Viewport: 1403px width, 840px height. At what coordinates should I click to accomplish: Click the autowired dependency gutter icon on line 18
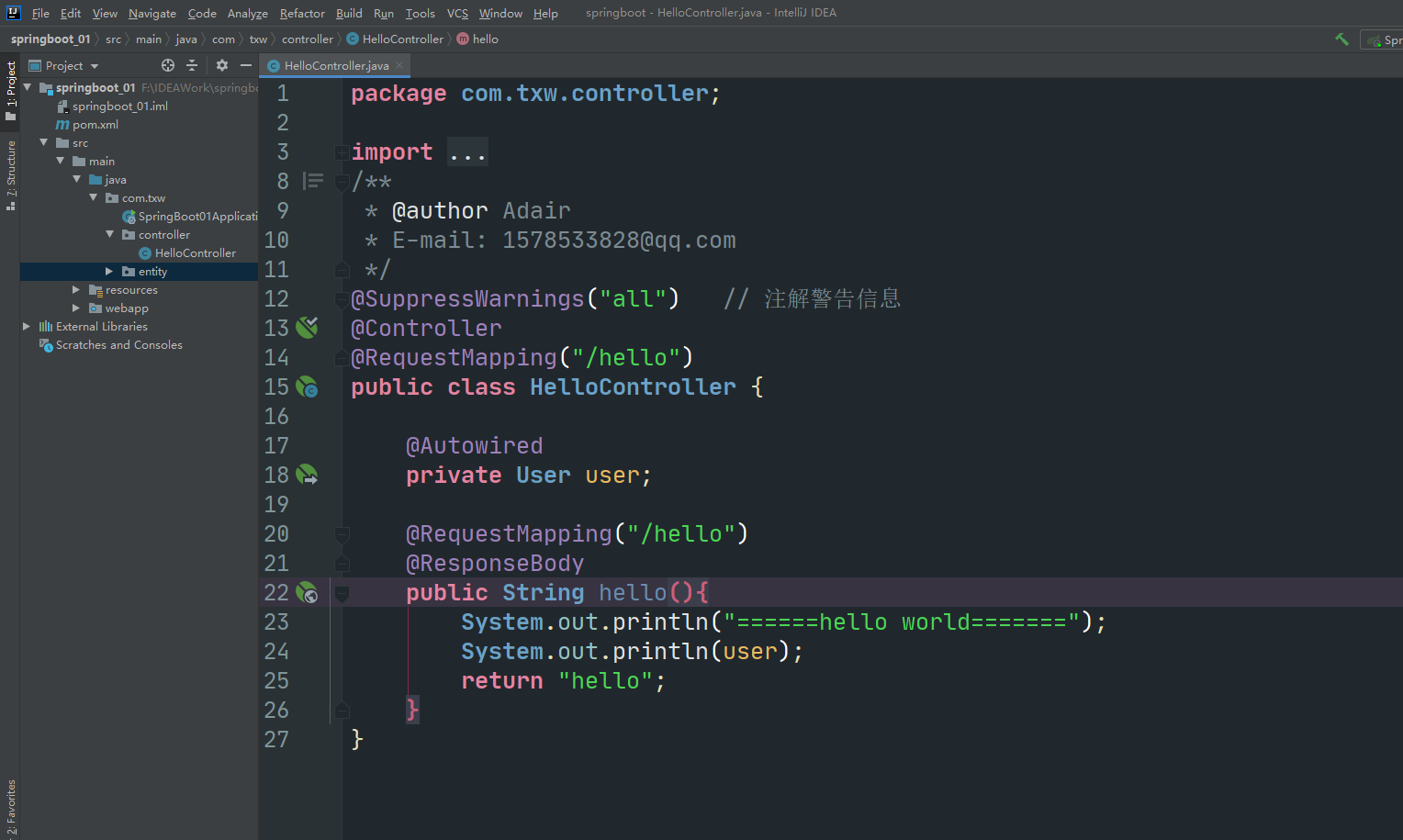pos(307,475)
